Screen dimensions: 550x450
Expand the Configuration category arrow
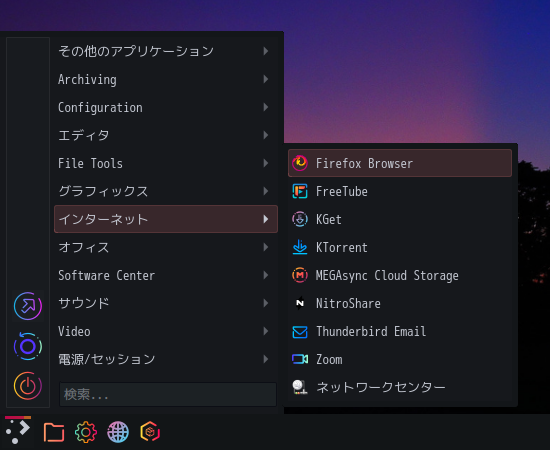click(x=266, y=107)
